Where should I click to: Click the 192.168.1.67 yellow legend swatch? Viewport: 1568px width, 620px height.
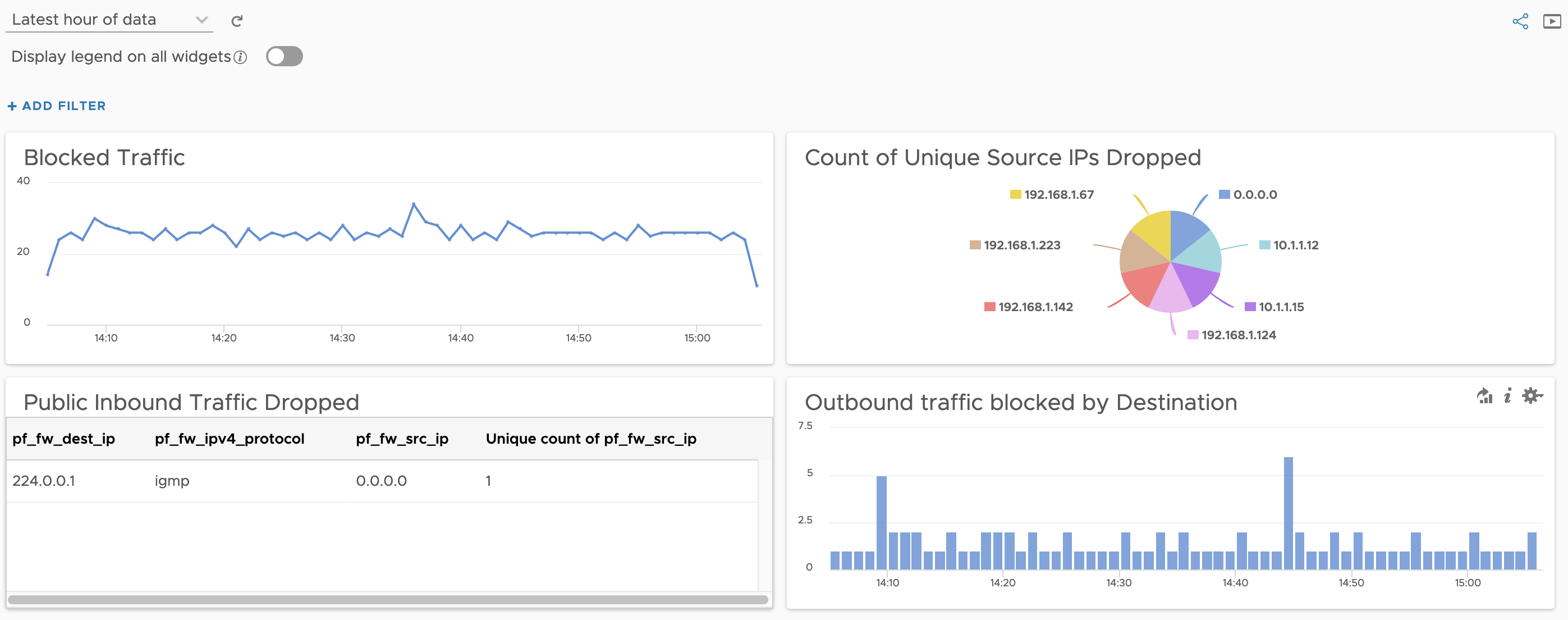(1015, 194)
